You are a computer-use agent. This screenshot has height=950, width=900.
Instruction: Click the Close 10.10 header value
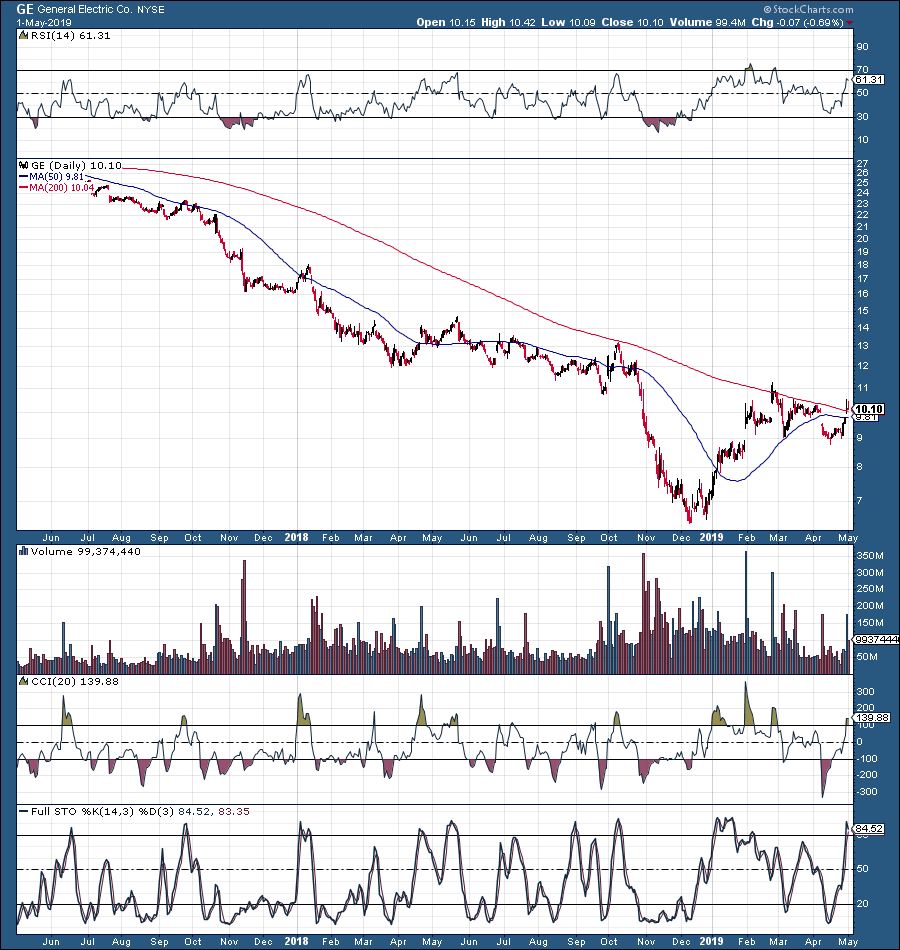point(632,22)
